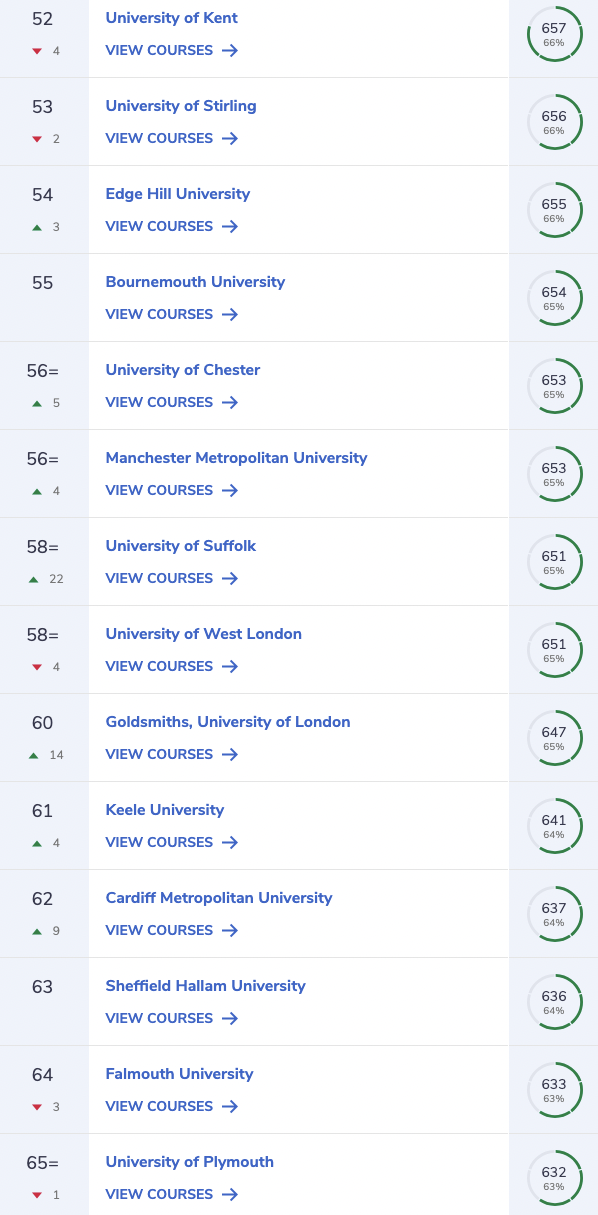Open Cardiff Metropolitan University link

[x=219, y=898]
